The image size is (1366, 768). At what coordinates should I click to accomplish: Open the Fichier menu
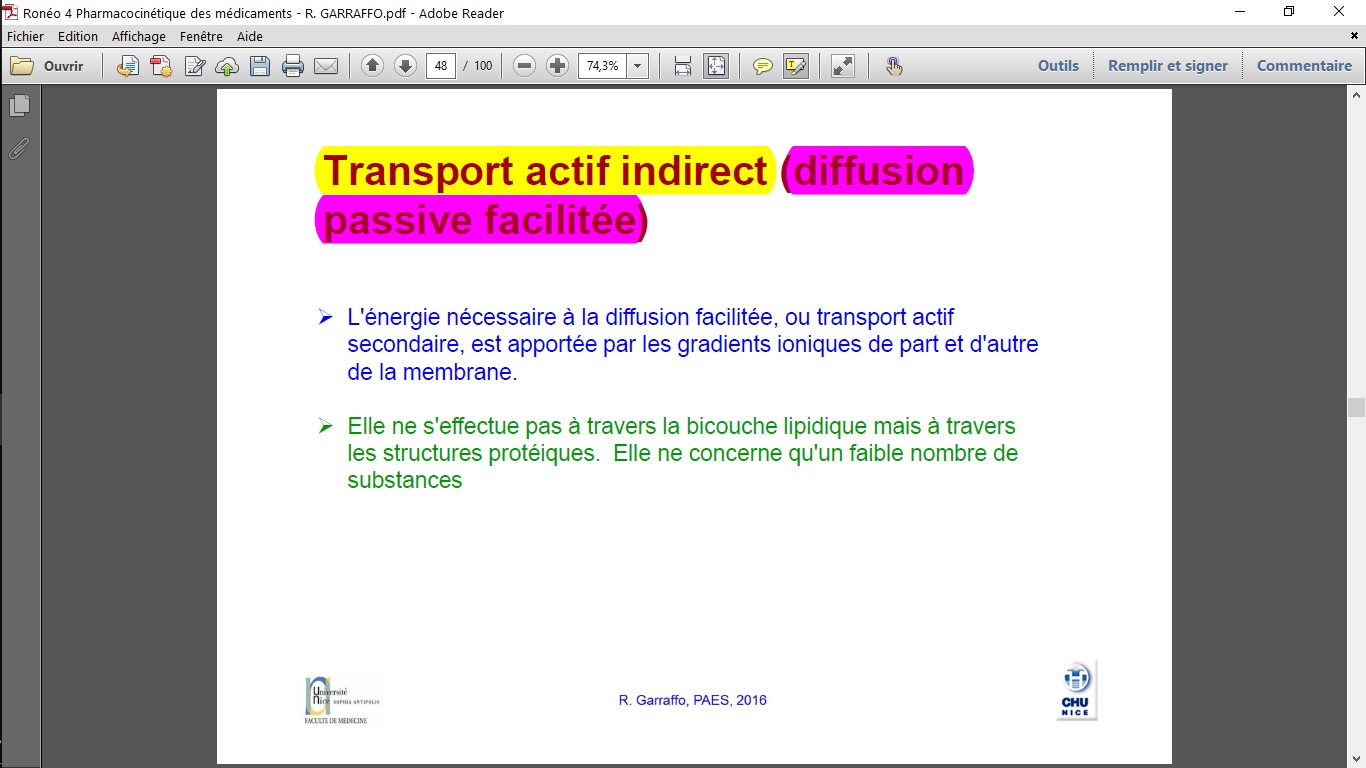(25, 36)
